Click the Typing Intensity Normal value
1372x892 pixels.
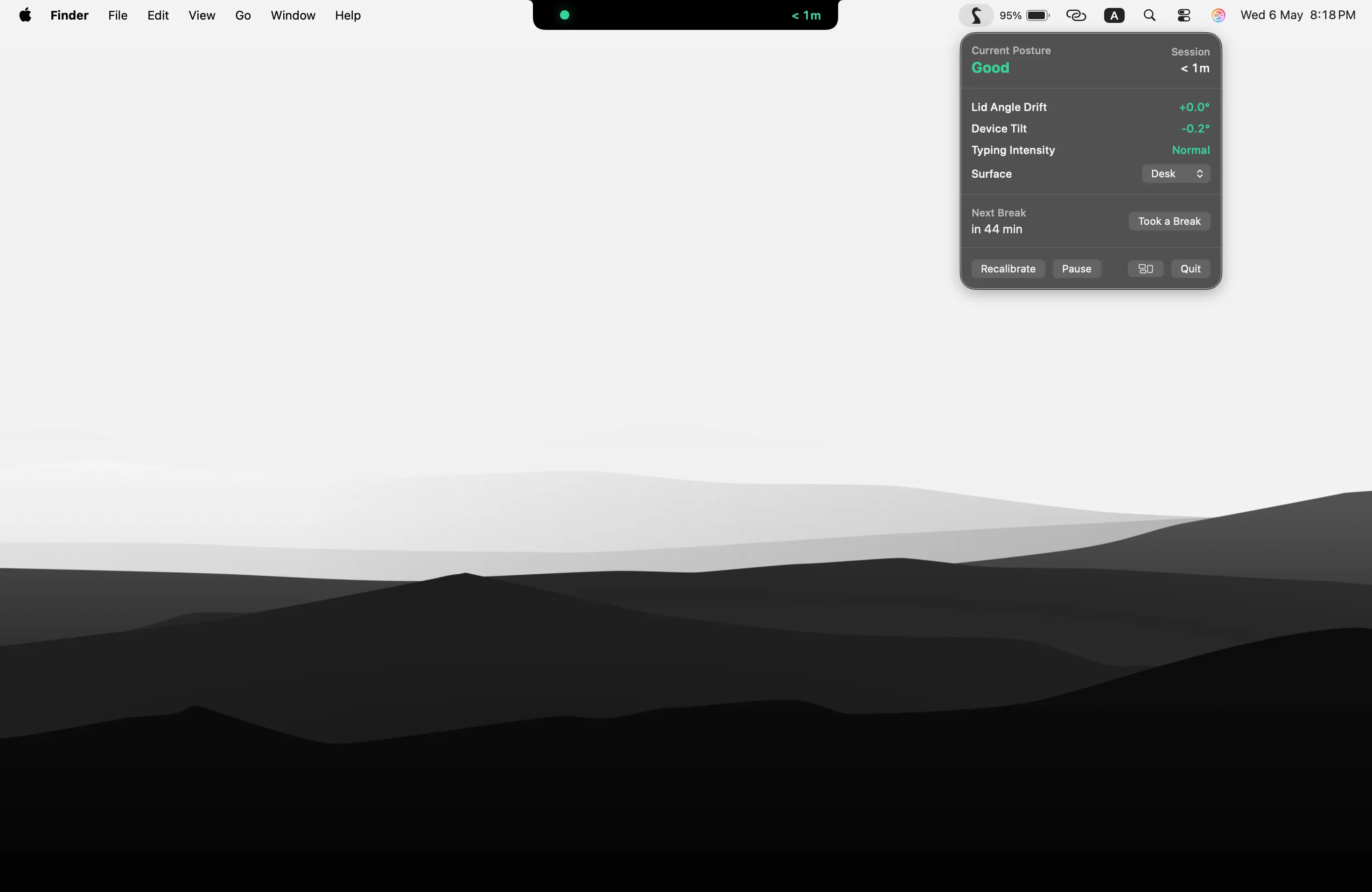tap(1190, 150)
